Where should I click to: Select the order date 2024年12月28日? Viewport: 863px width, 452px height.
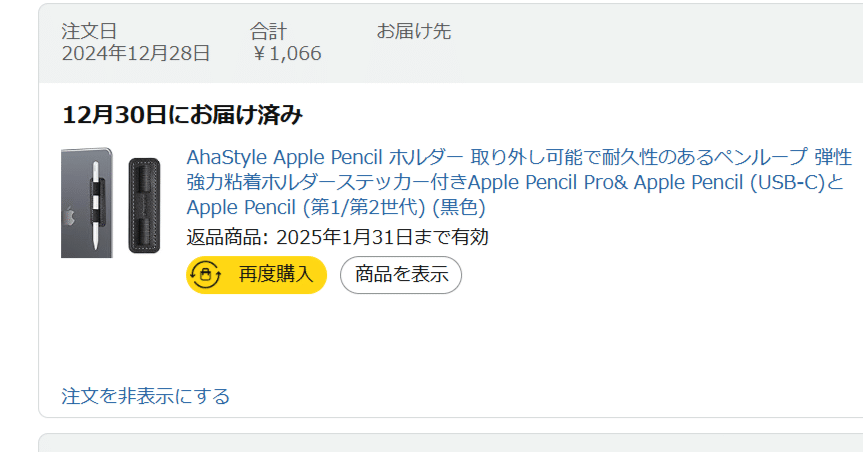coord(136,54)
